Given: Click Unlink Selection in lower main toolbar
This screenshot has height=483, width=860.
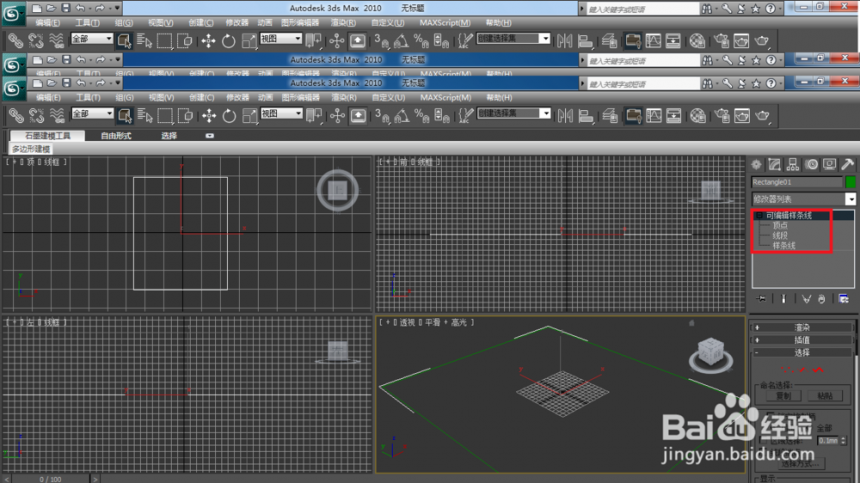Looking at the screenshot, I should click(36, 116).
